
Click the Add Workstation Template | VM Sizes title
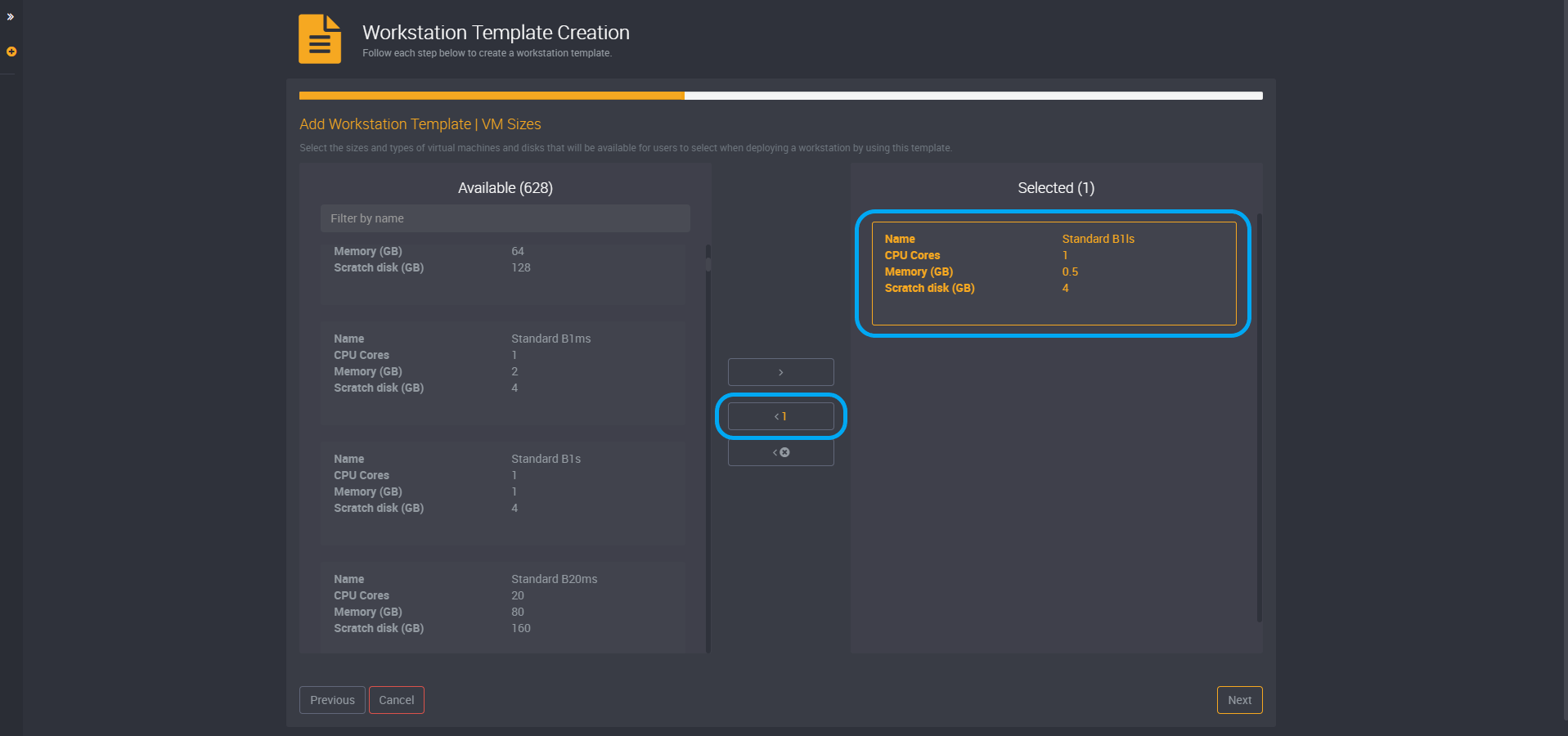pos(420,124)
